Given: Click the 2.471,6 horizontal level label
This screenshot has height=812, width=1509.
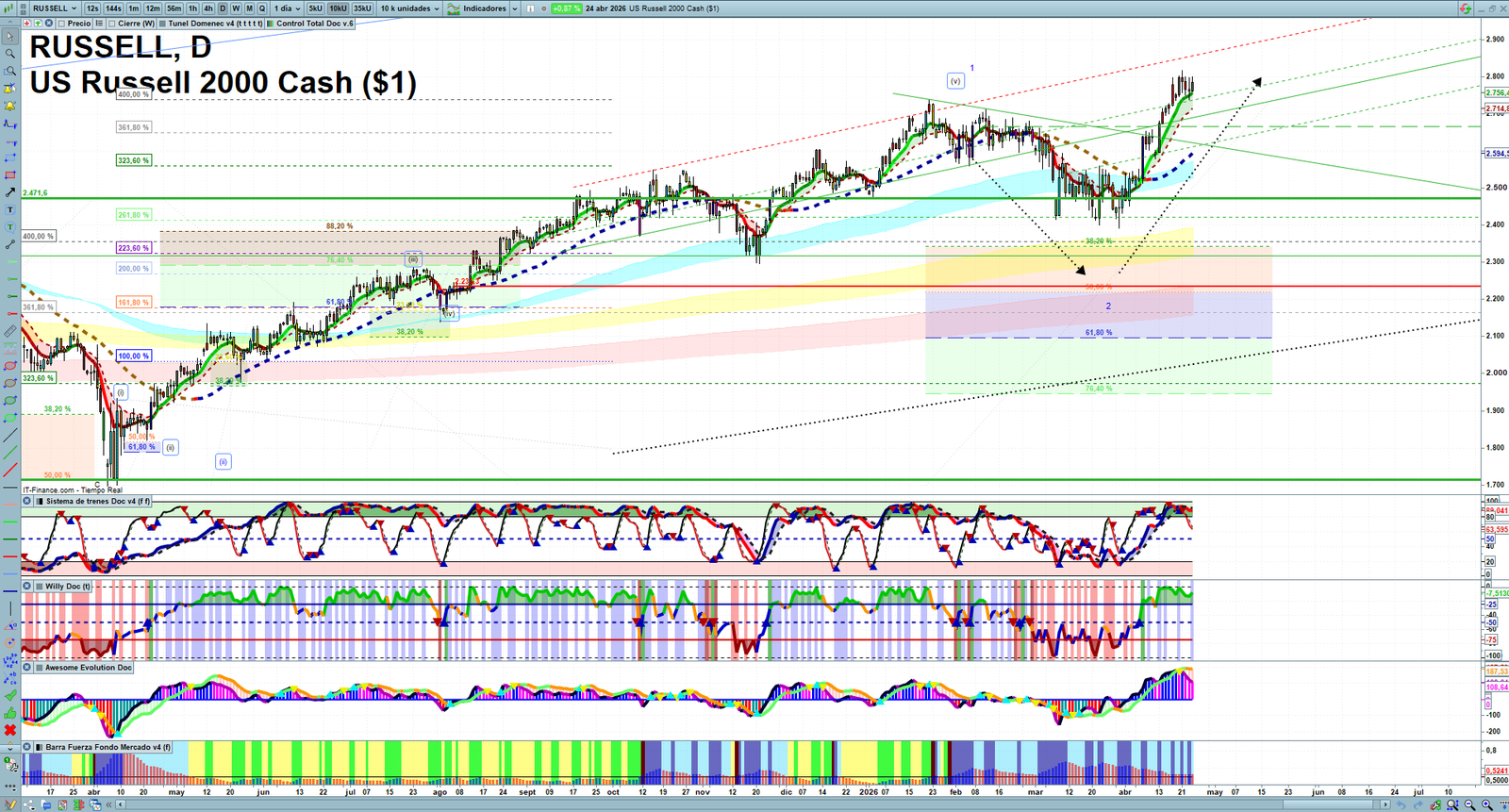Looking at the screenshot, I should 35,193.
